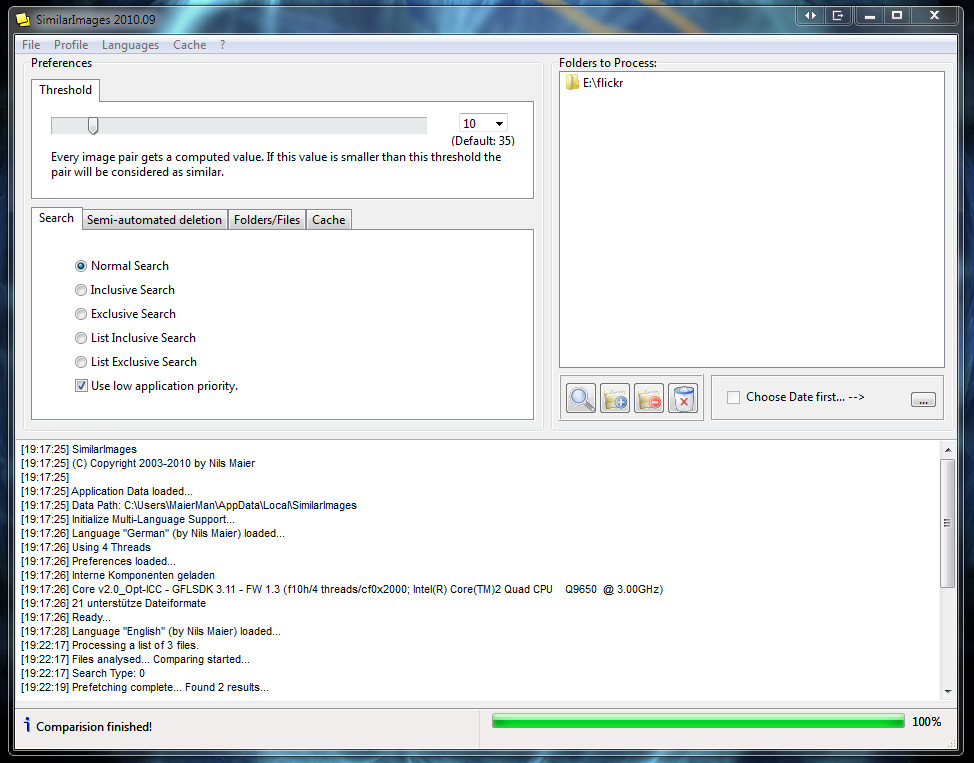974x763 pixels.
Task: Close the SimilarImages window
Action: tap(934, 16)
